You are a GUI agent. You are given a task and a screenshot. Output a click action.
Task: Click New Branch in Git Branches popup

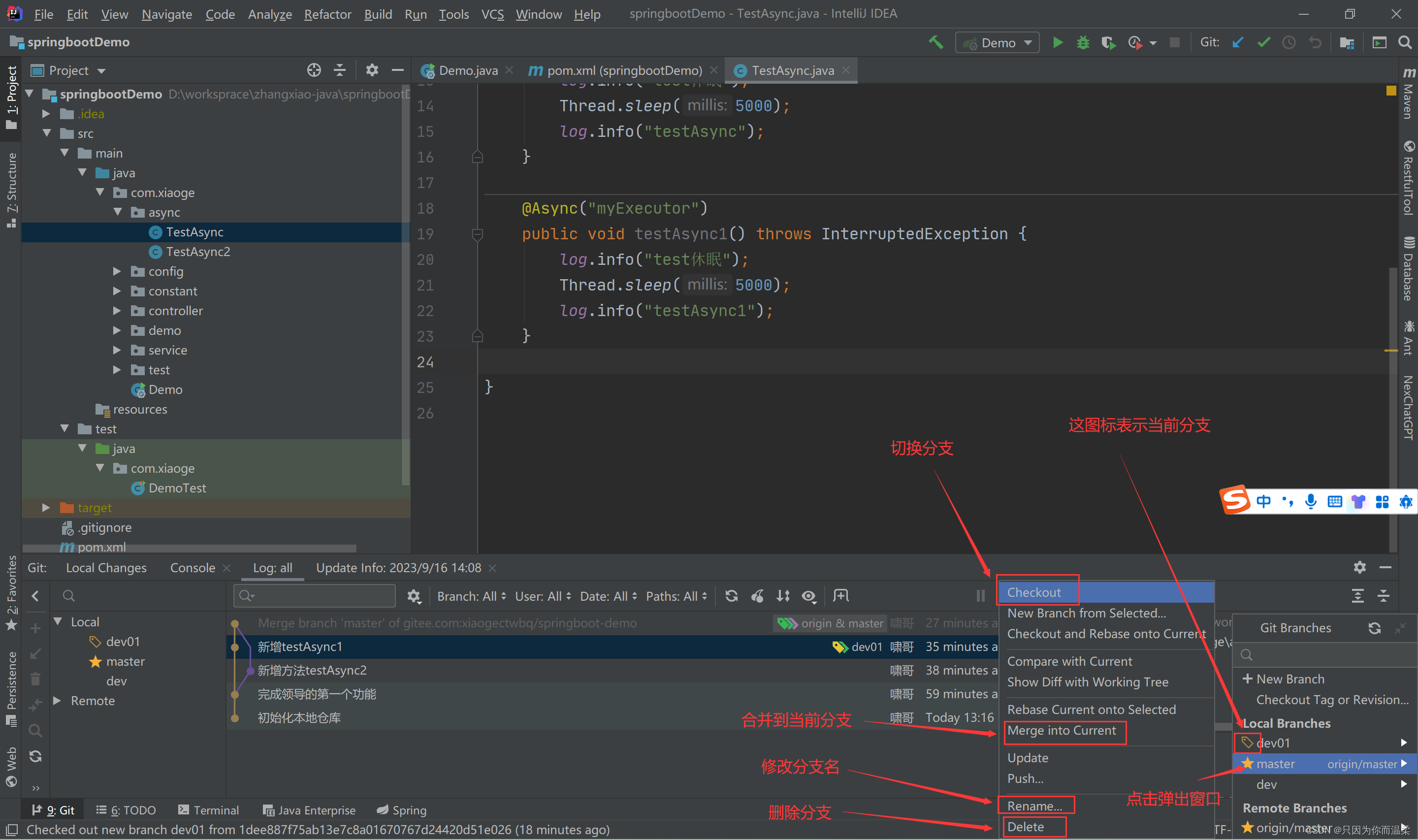(x=1289, y=678)
